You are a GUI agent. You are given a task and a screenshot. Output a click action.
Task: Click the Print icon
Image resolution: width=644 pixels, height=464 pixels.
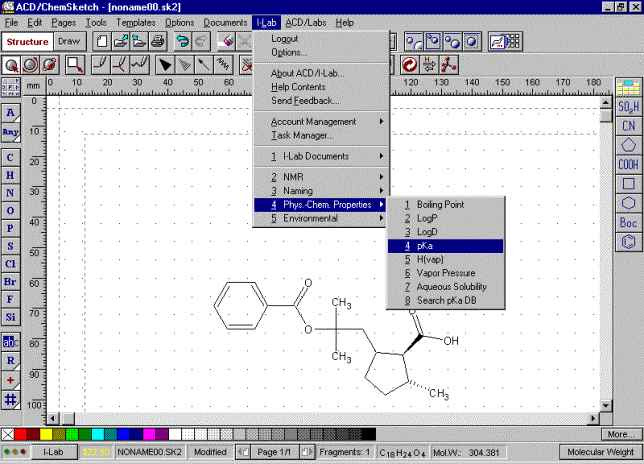158,41
